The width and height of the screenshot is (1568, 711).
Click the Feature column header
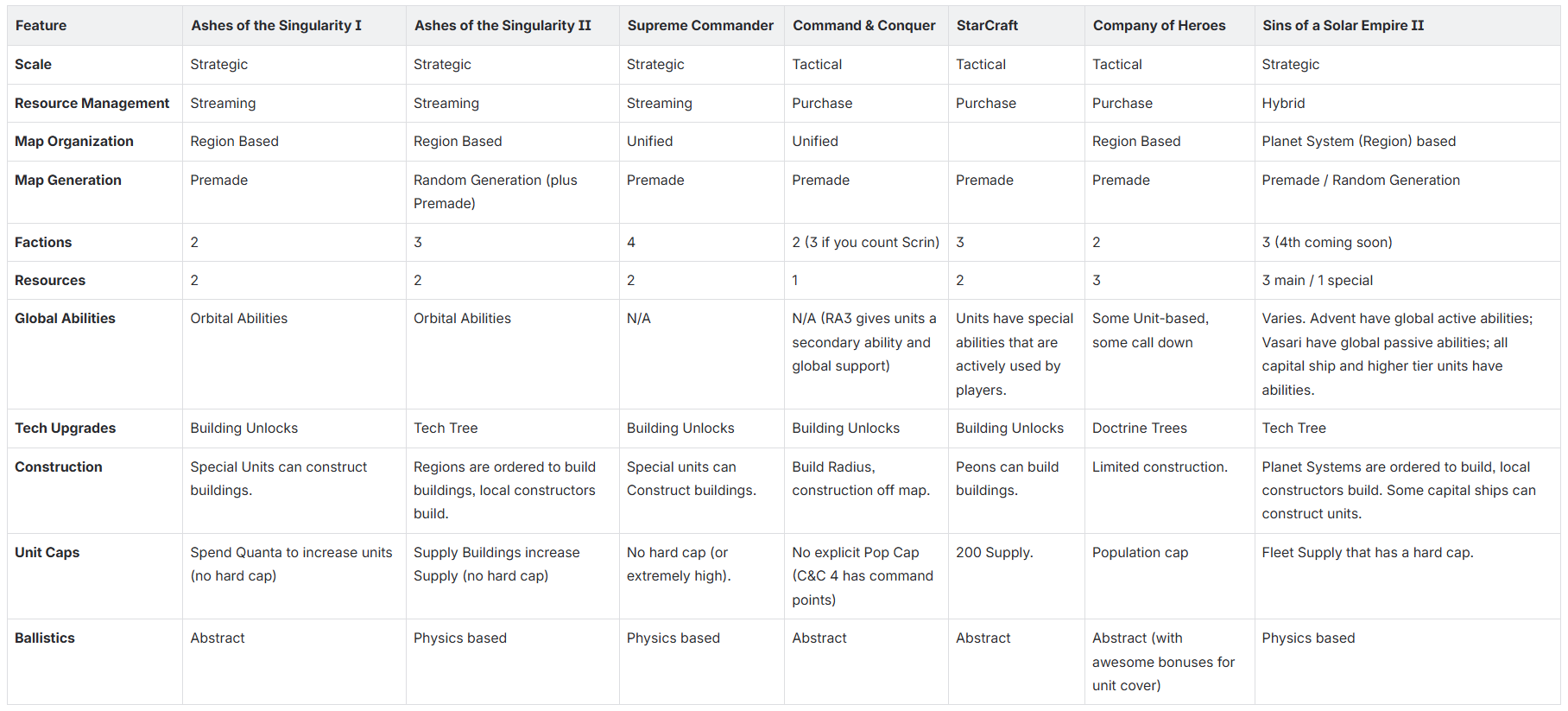pyautogui.click(x=41, y=26)
